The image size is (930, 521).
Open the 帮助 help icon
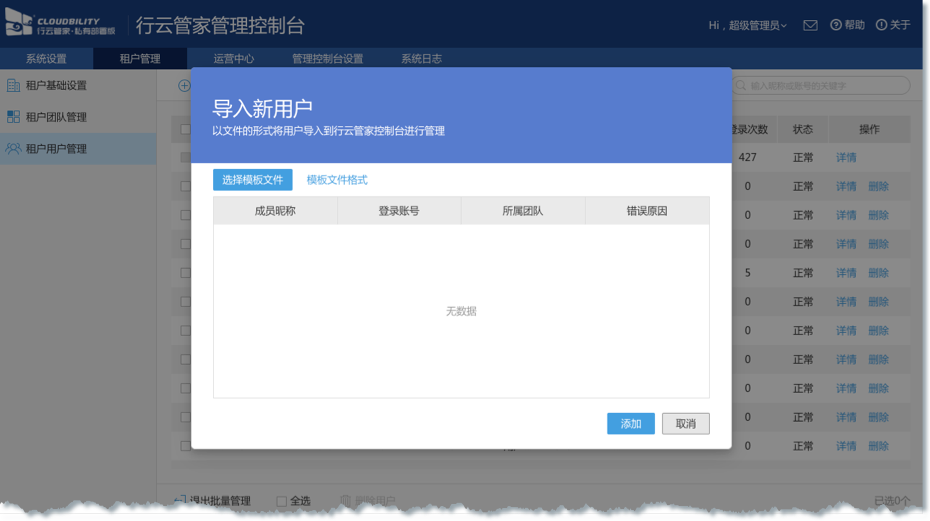pos(836,25)
